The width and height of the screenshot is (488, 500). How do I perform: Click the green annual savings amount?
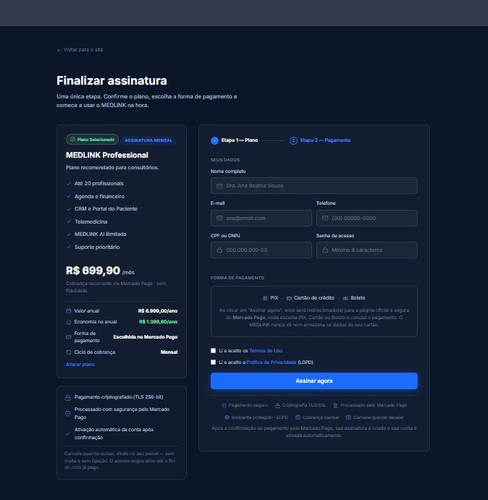coord(158,322)
